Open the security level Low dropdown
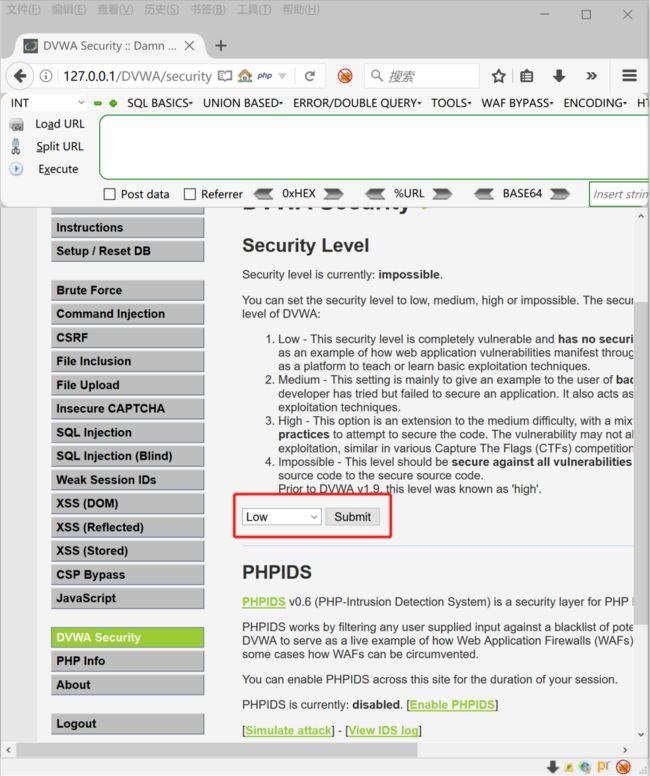Viewport: 650px width, 776px height. click(282, 517)
